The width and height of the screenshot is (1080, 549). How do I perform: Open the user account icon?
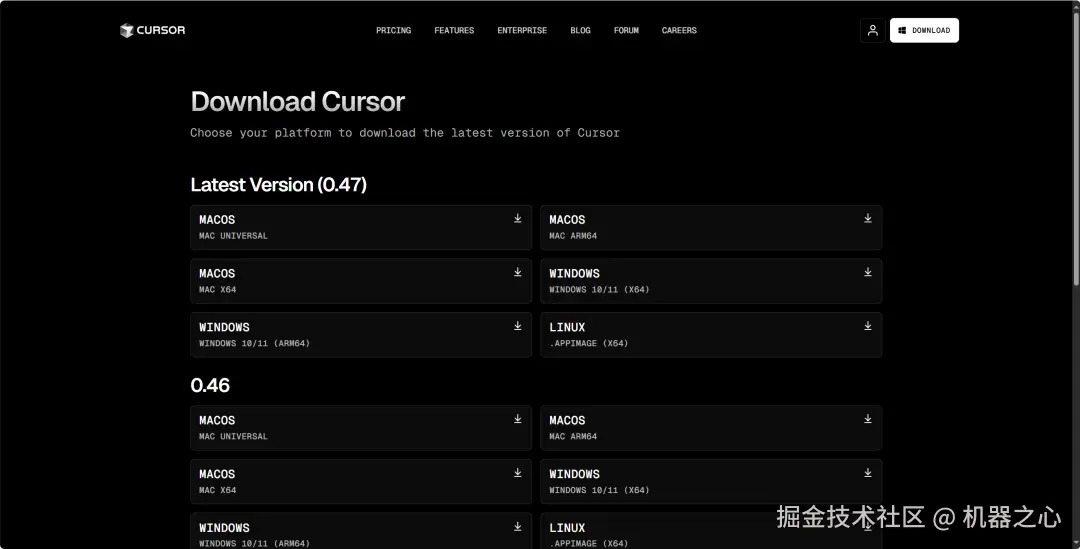point(873,30)
